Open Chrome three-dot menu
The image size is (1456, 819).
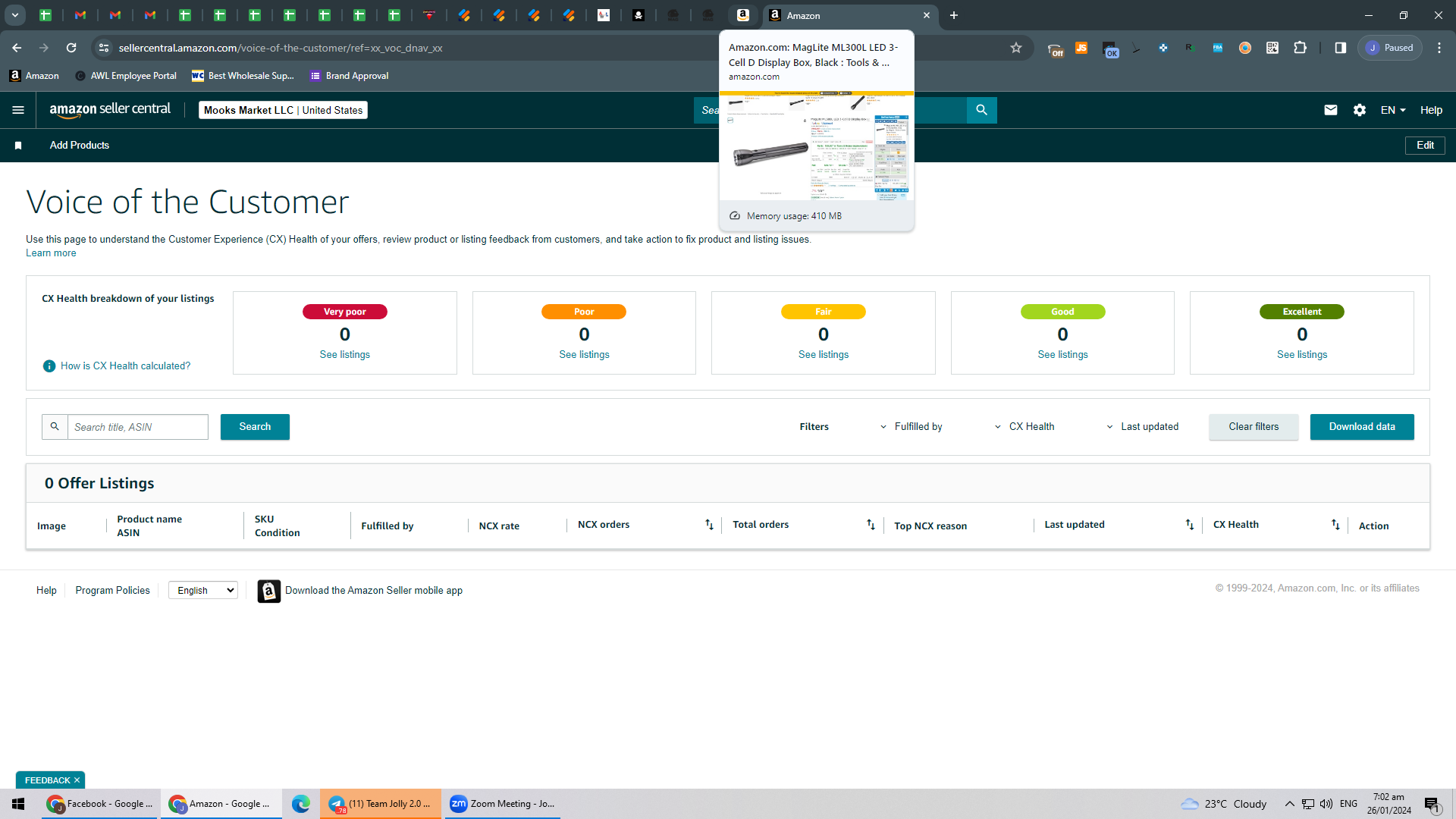pos(1439,48)
